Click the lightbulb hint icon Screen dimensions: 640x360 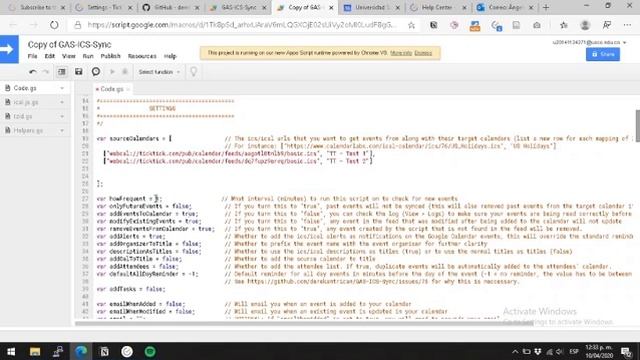pyautogui.click(x=193, y=72)
